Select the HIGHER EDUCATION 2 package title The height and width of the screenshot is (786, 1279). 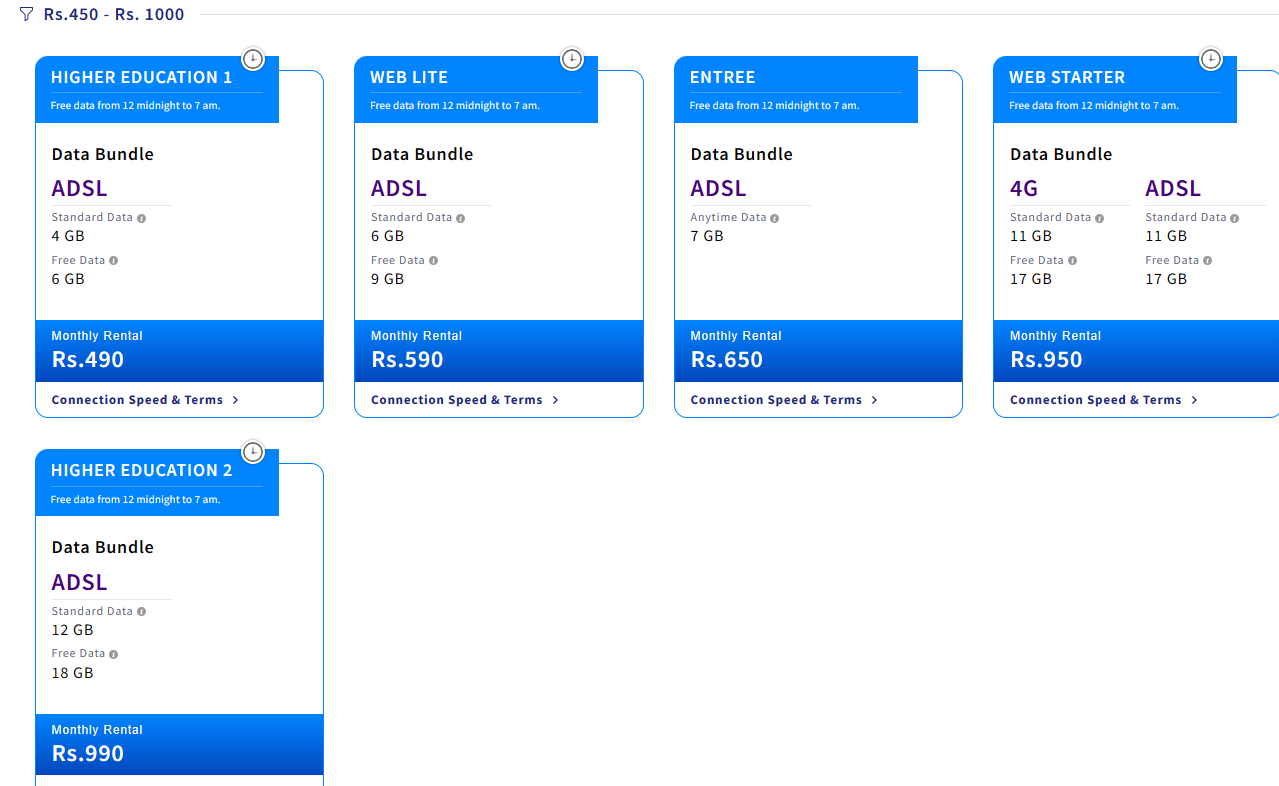tap(141, 470)
